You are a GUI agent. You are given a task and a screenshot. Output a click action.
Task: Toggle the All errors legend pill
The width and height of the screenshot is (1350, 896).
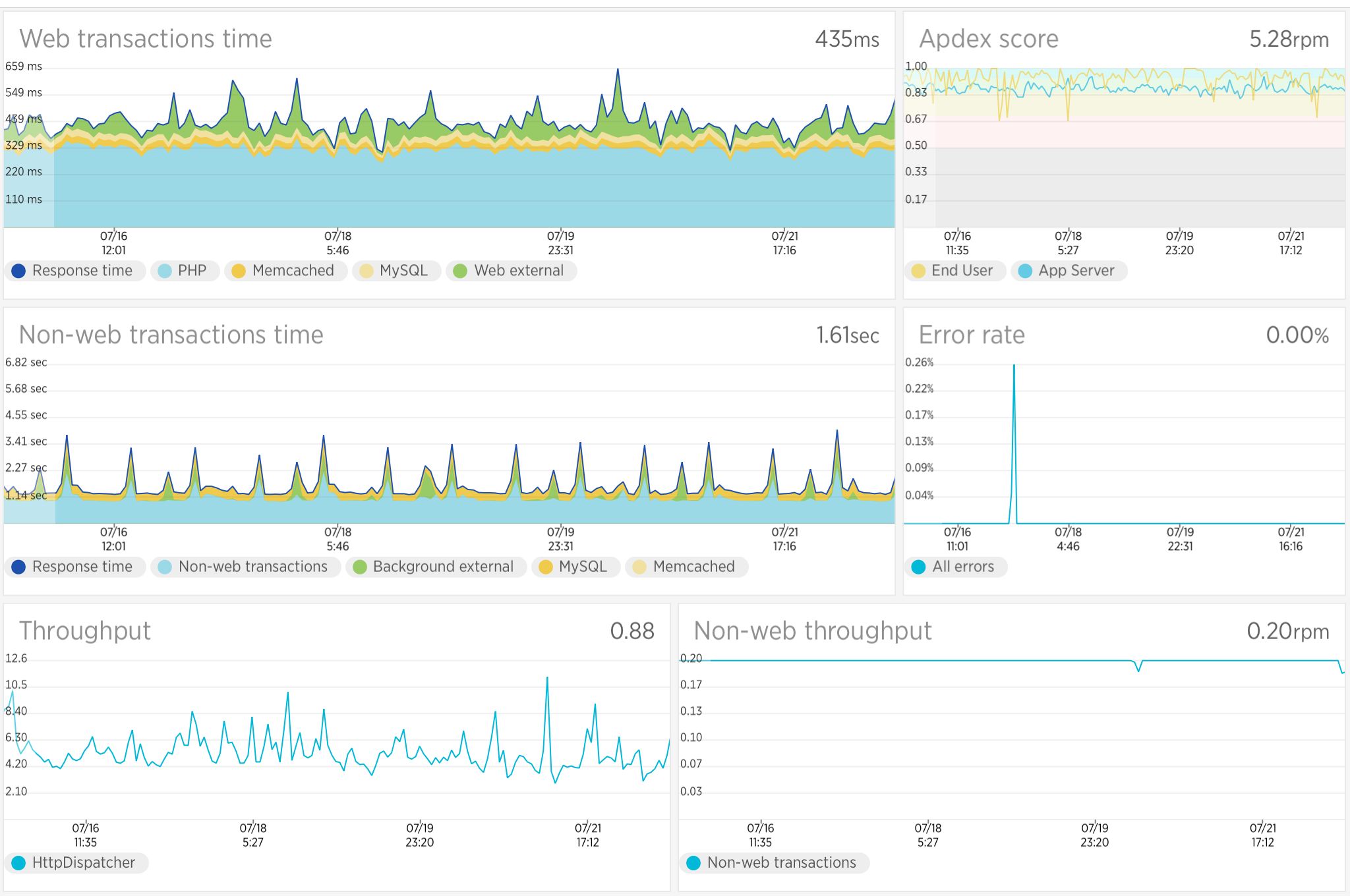click(x=955, y=567)
